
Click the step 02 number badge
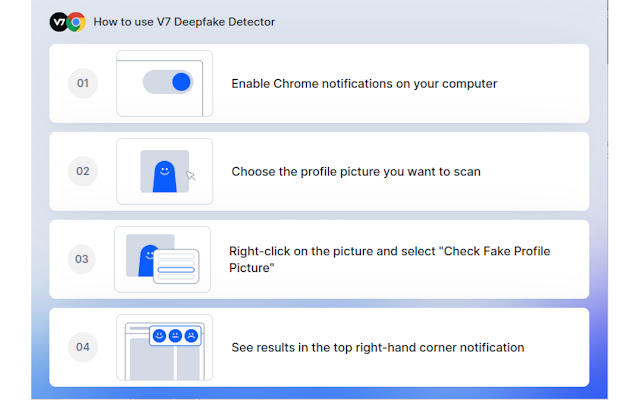point(82,171)
